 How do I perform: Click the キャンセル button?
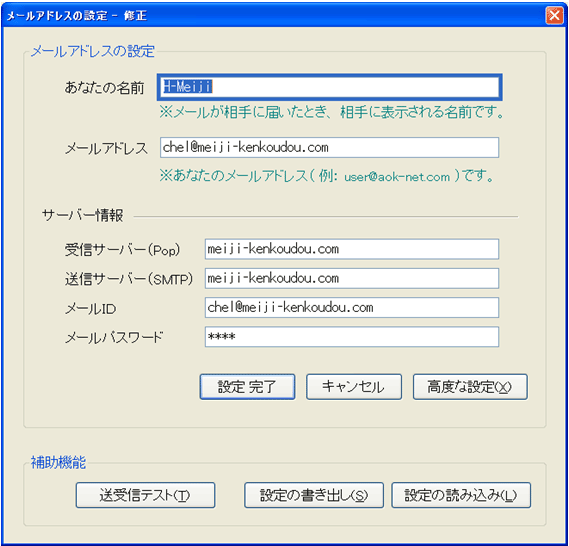pos(354,387)
